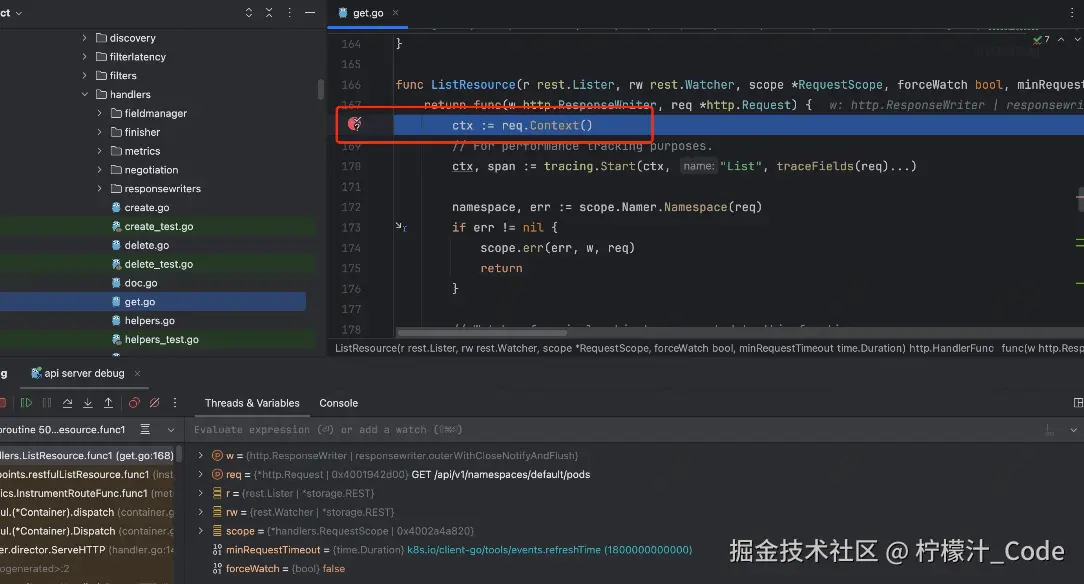The width and height of the screenshot is (1084, 584).
Task: Open goroutine selector dropdown
Action: 171,430
